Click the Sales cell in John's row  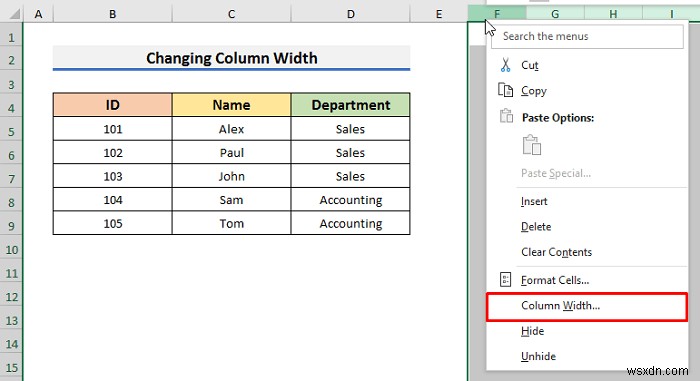pyautogui.click(x=350, y=176)
